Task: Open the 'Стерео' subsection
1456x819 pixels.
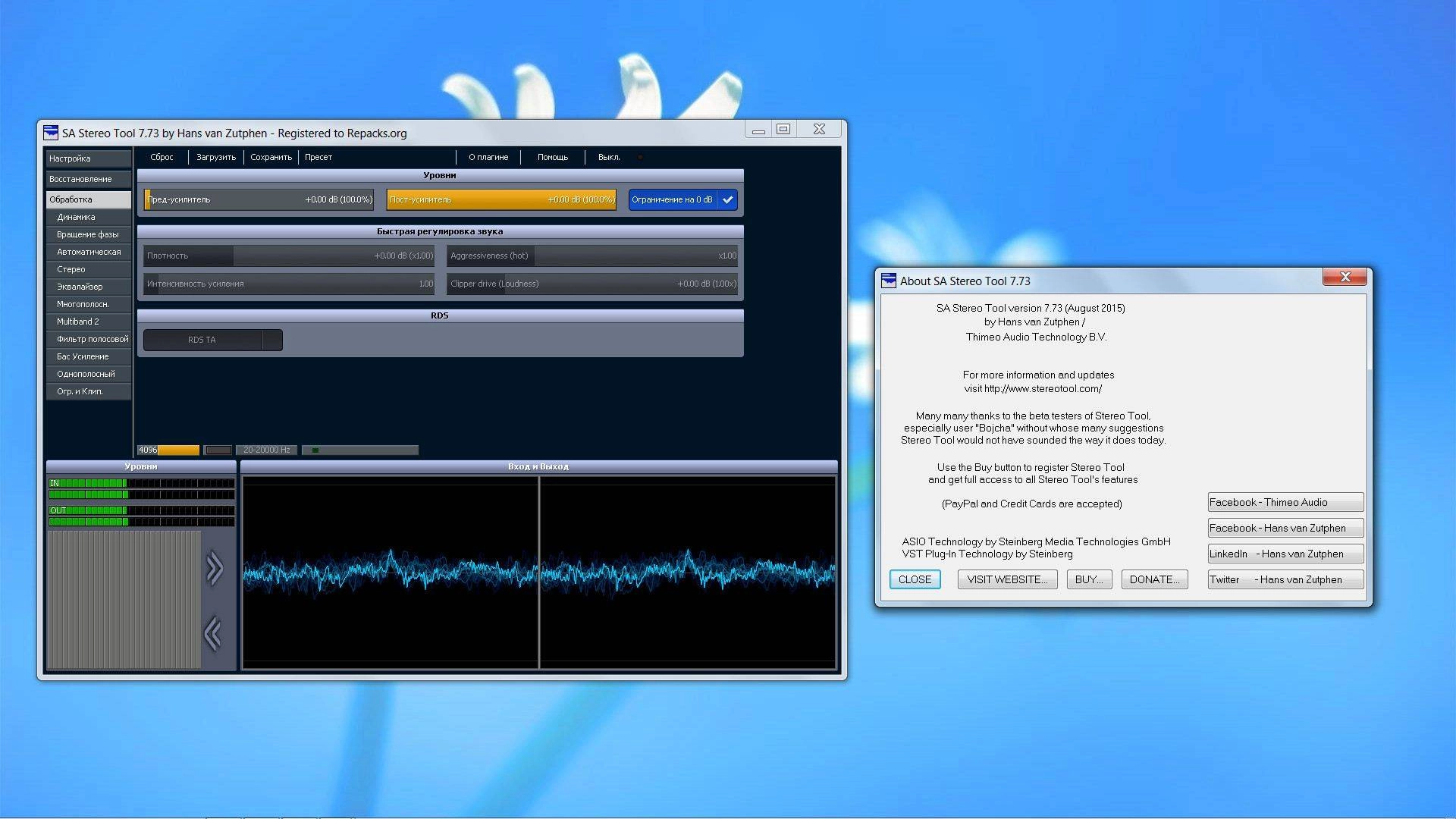Action: tap(88, 269)
